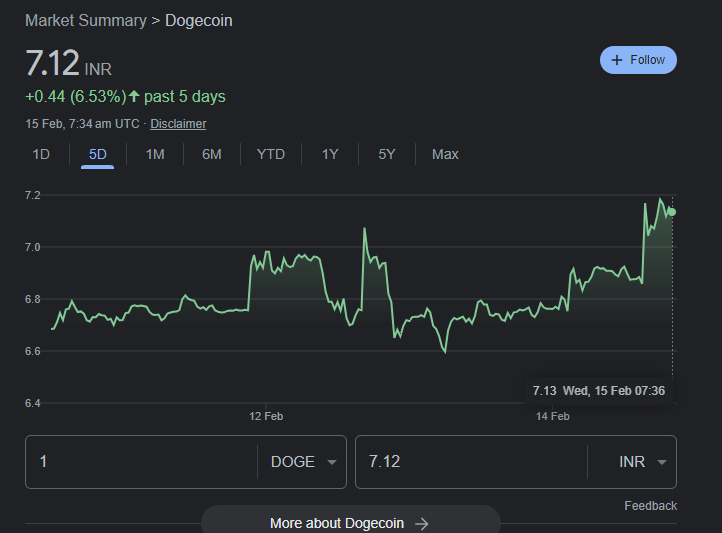This screenshot has width=722, height=533.
Task: Click the Market Summary breadcrumb
Action: (x=86, y=21)
